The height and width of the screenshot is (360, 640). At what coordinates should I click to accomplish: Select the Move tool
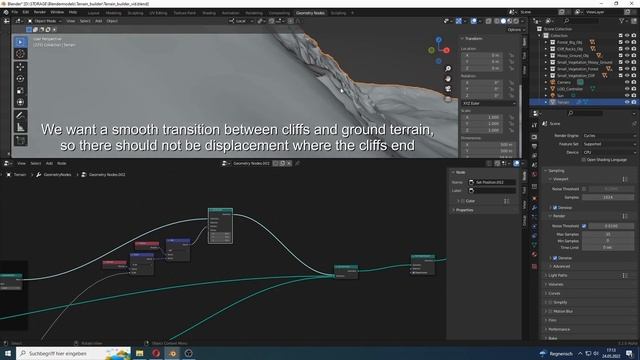click(x=20, y=67)
